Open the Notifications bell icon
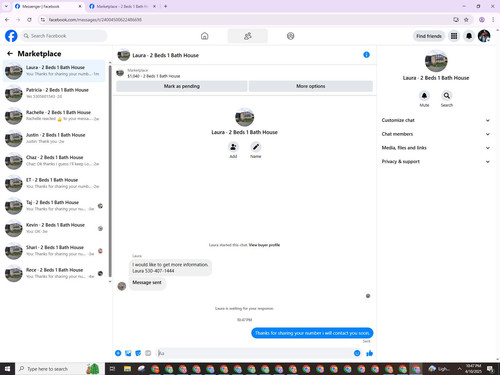500x375 pixels. (469, 36)
